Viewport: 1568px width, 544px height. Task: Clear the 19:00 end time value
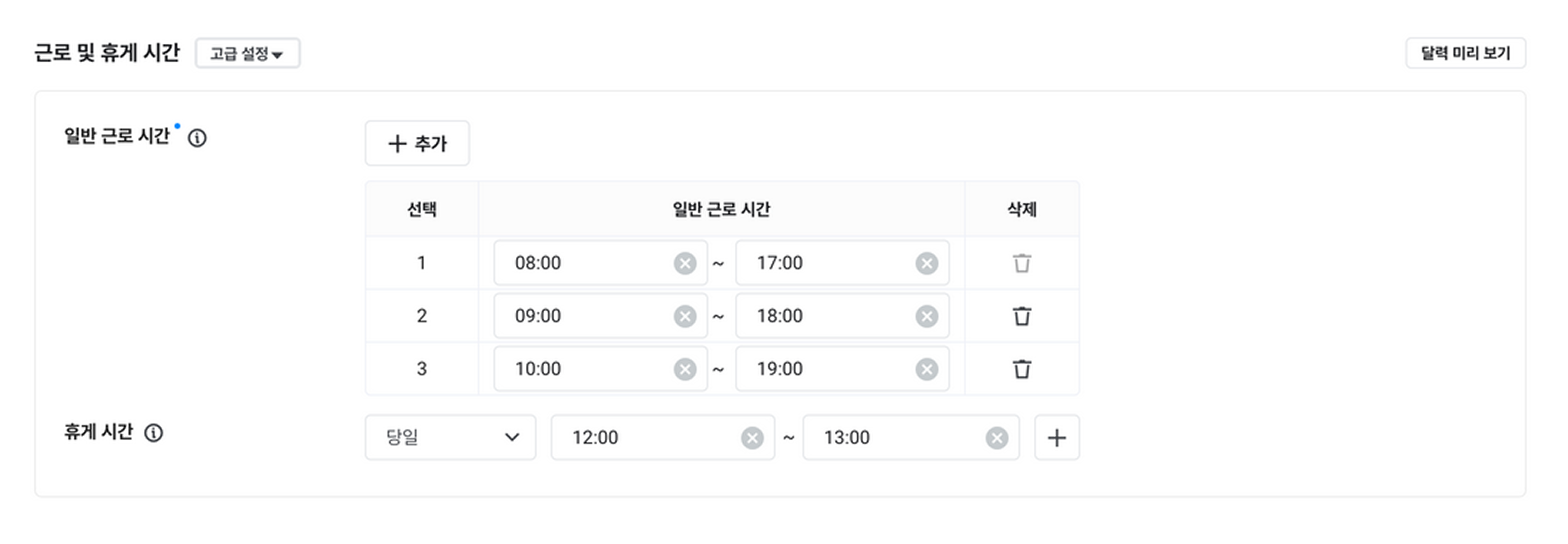point(926,369)
